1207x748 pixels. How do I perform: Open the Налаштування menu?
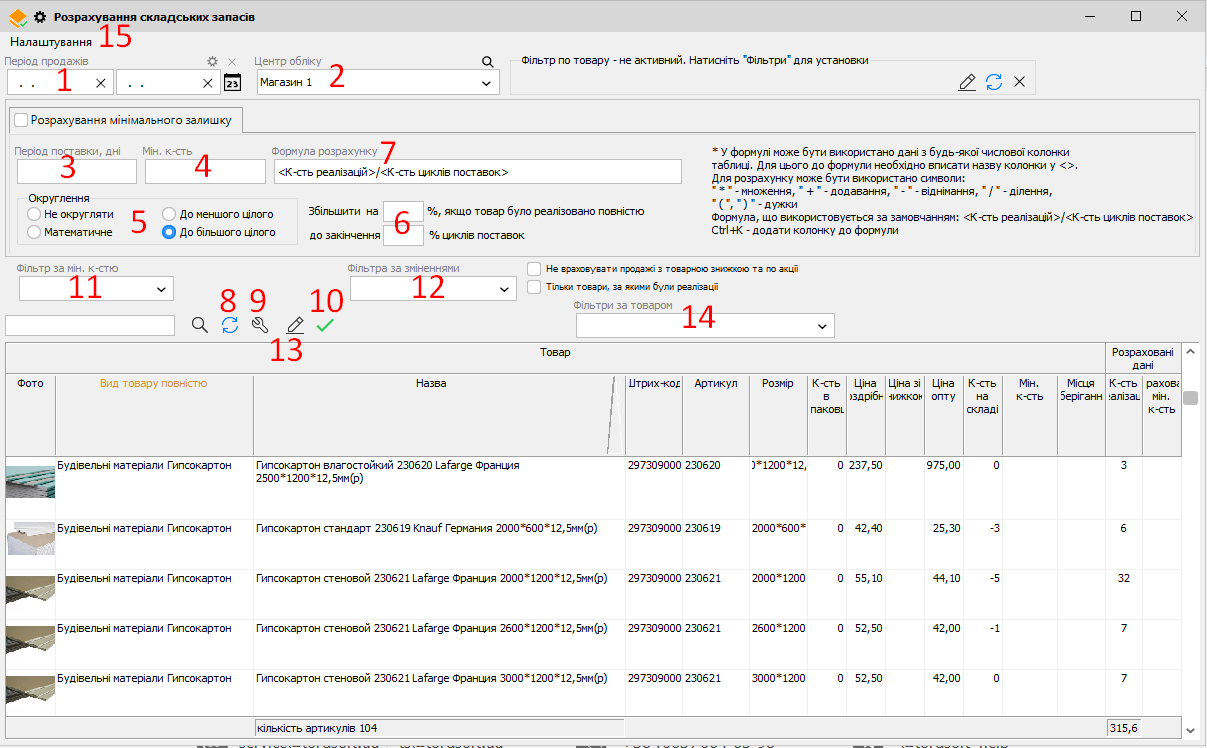[51, 42]
